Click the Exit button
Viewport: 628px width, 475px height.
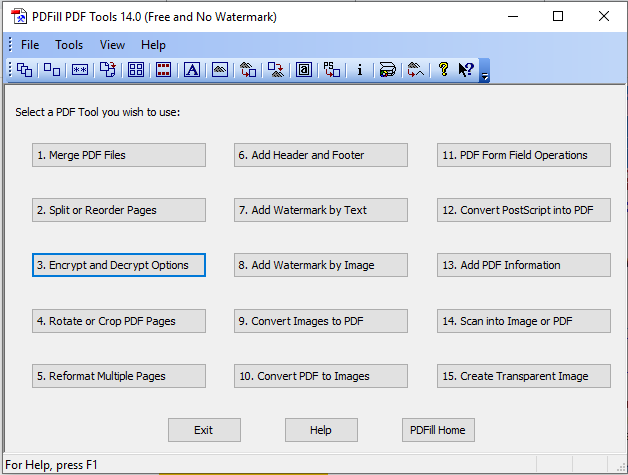pyautogui.click(x=204, y=430)
